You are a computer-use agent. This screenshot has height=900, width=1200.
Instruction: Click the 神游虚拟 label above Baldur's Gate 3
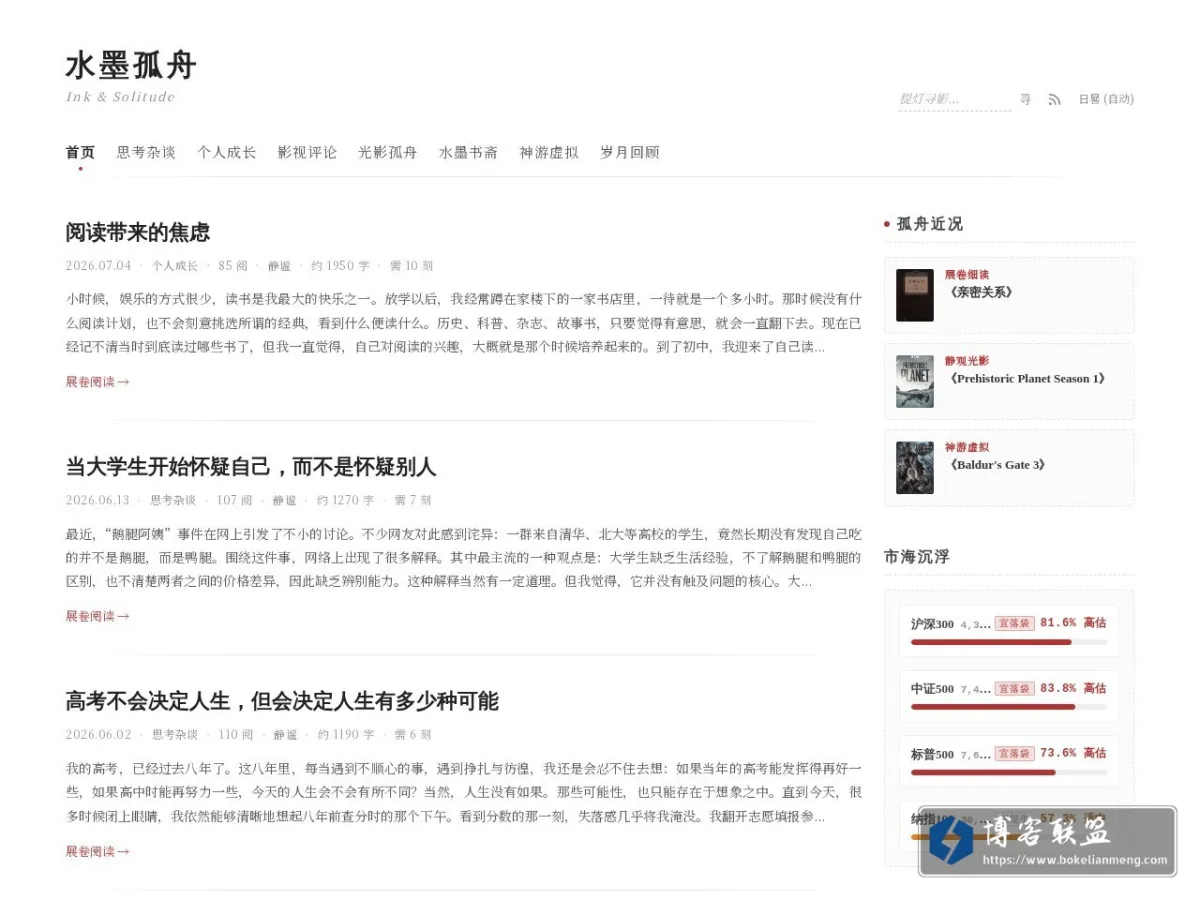pos(967,447)
